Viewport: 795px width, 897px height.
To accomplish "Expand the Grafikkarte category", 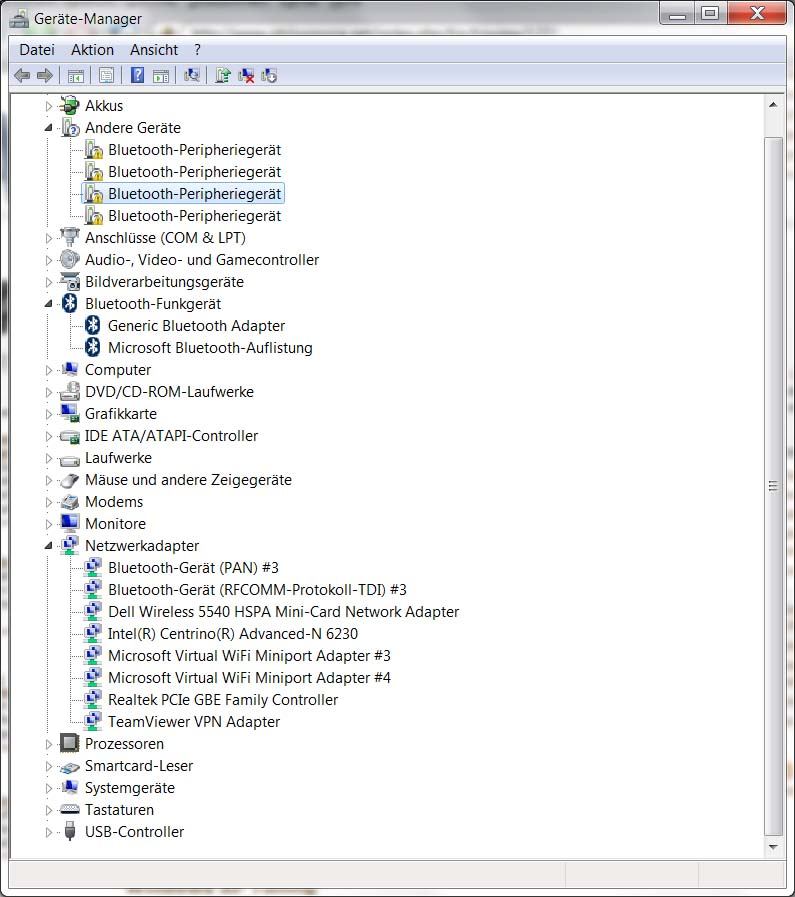I will 49,414.
